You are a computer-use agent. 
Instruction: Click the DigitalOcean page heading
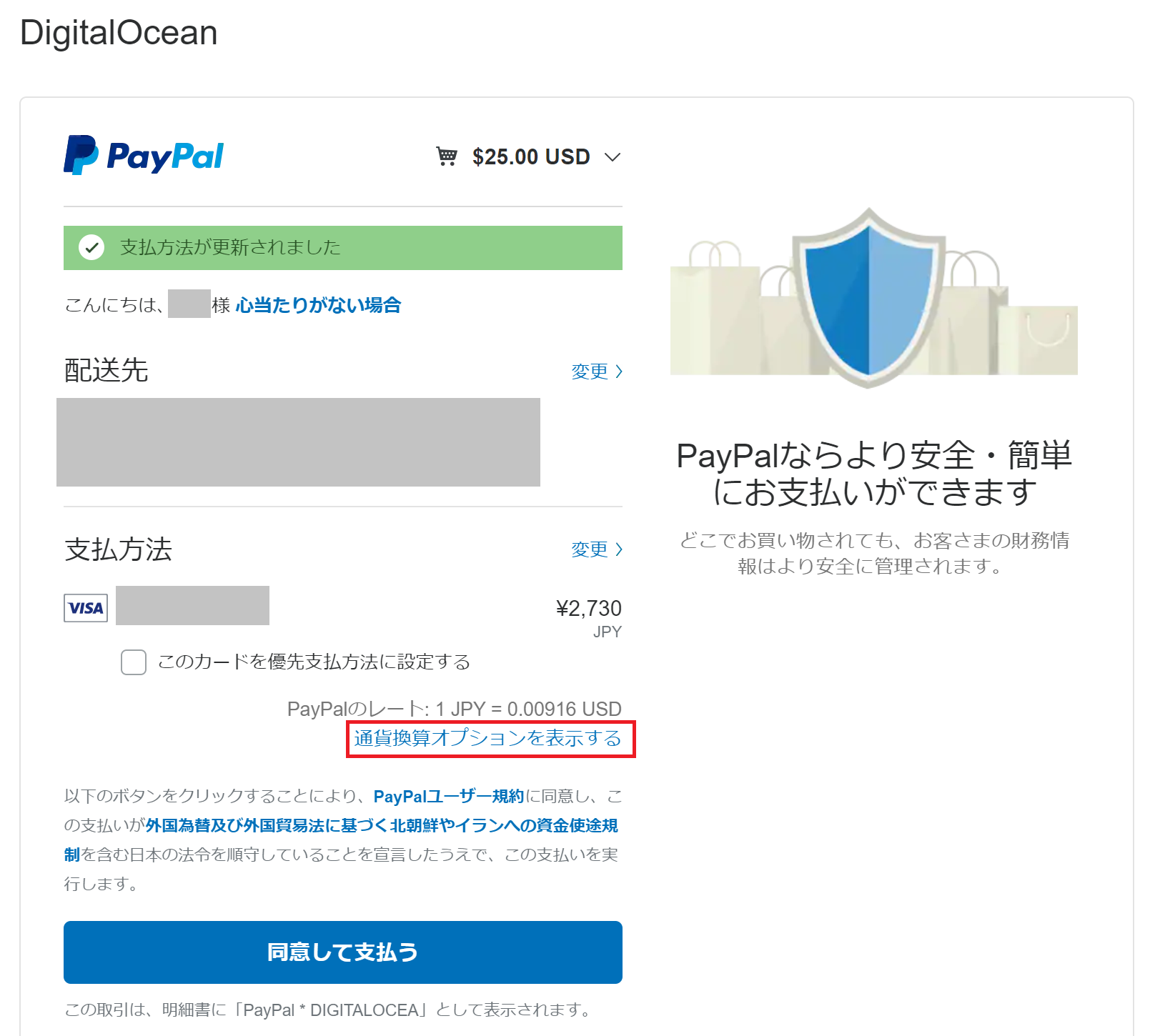[x=119, y=33]
